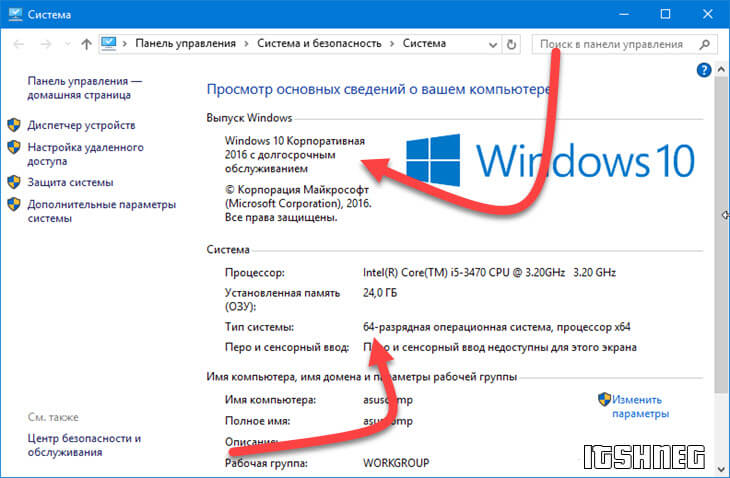Click the search magnifier icon
730x478 pixels.
tap(704, 44)
